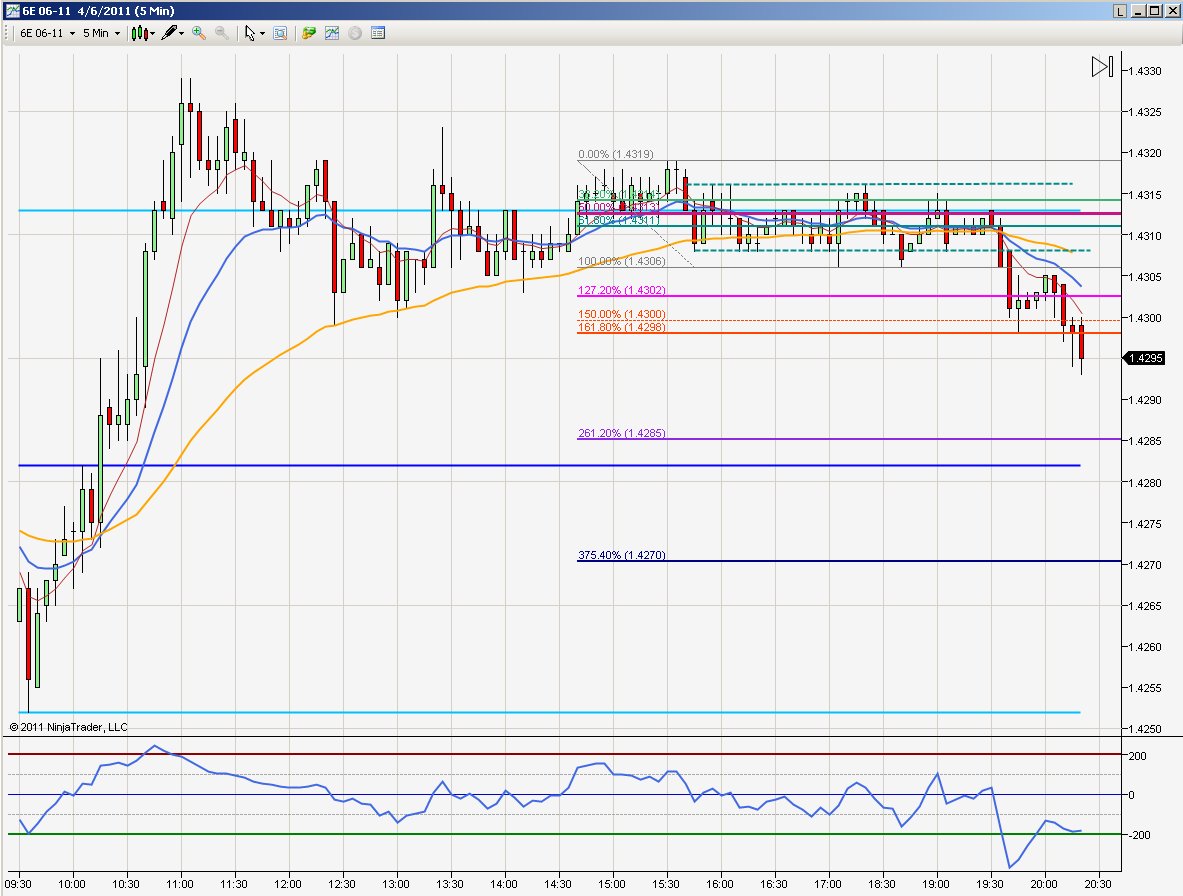Select the 375.40% (1.4270) Fibonacci label
This screenshot has height=896, width=1183.
point(622,554)
